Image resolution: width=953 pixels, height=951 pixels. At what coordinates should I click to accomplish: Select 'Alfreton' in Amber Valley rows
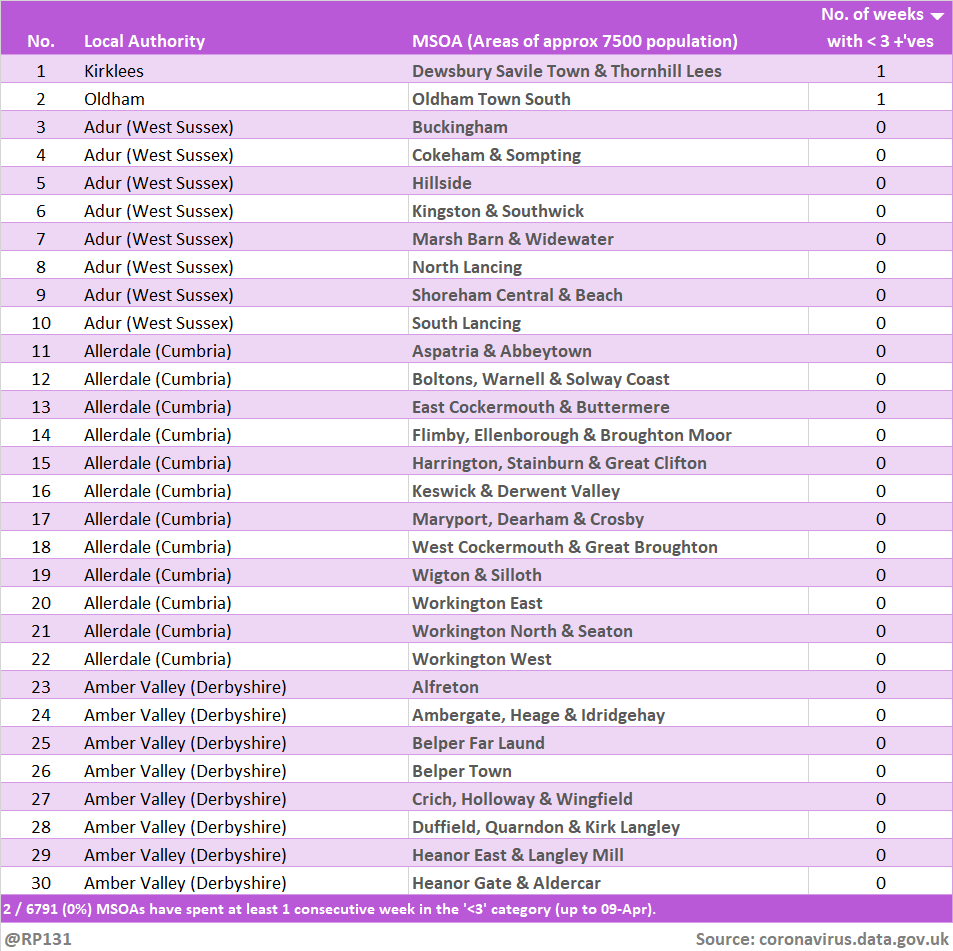(445, 687)
